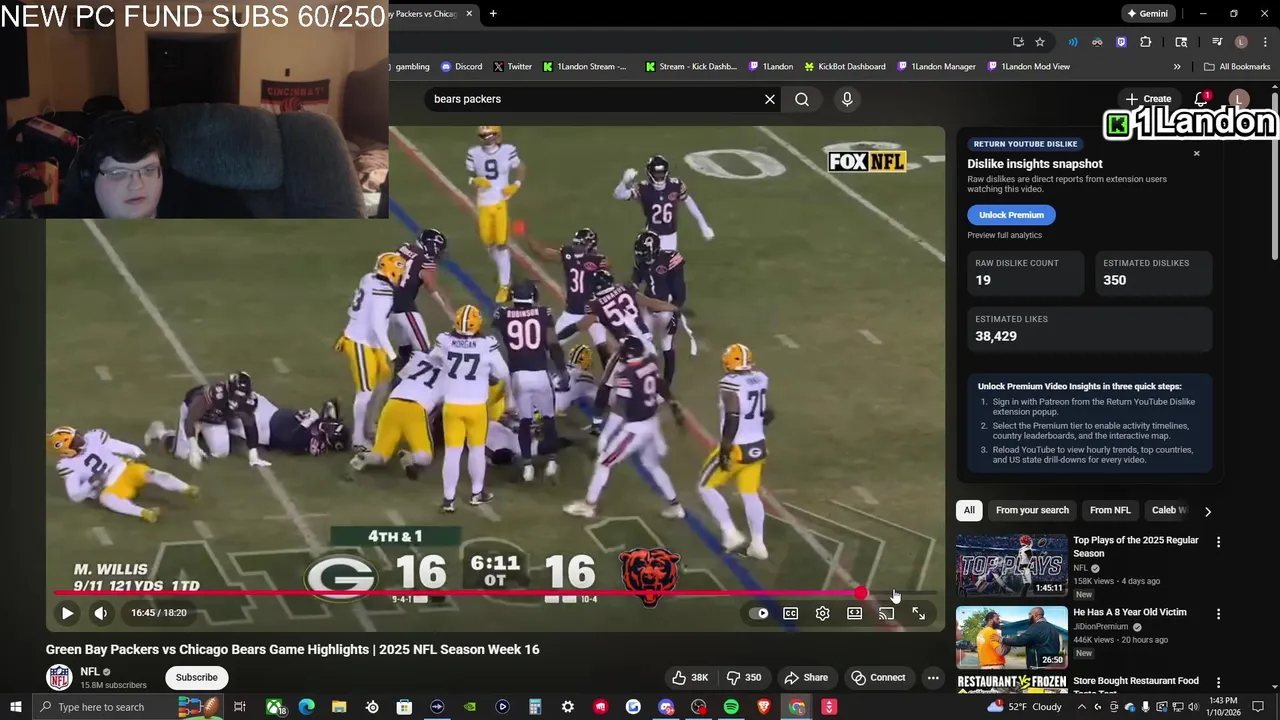Toggle autoplay switch in the player controls
Viewport: 1280px width, 720px height.
[x=760, y=613]
